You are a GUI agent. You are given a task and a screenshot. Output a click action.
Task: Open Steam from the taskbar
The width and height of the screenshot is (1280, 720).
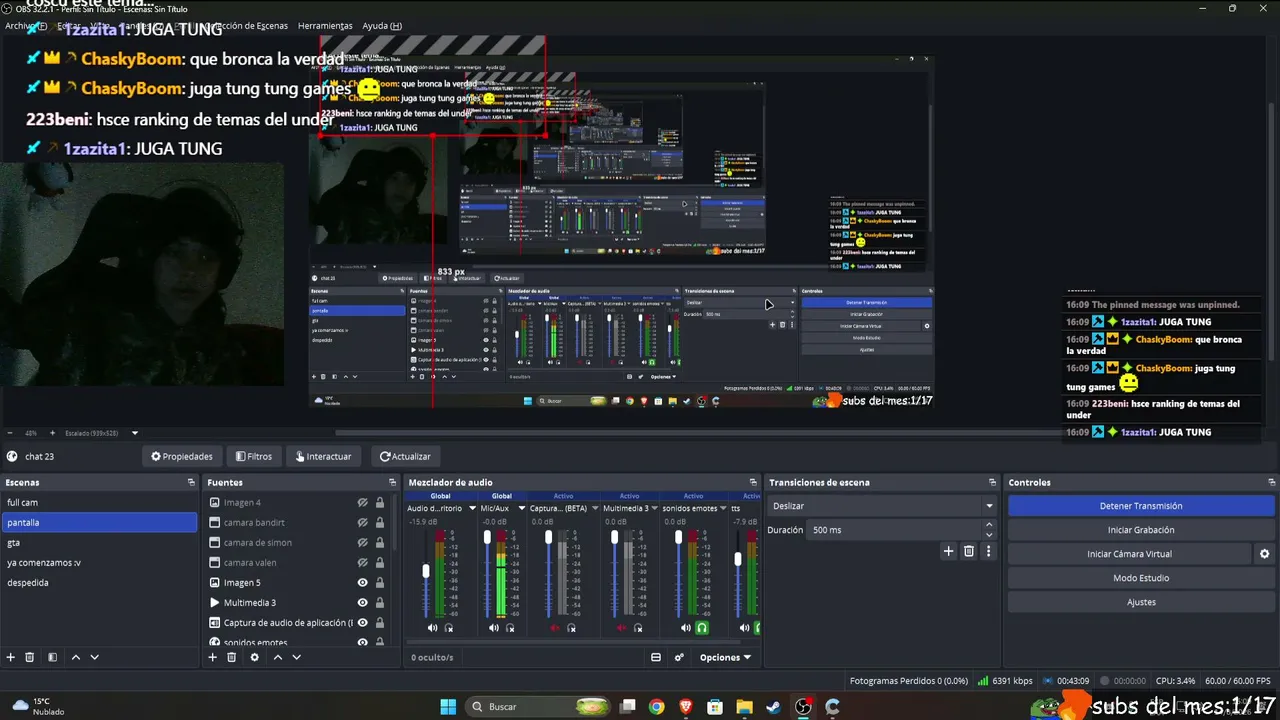point(773,707)
